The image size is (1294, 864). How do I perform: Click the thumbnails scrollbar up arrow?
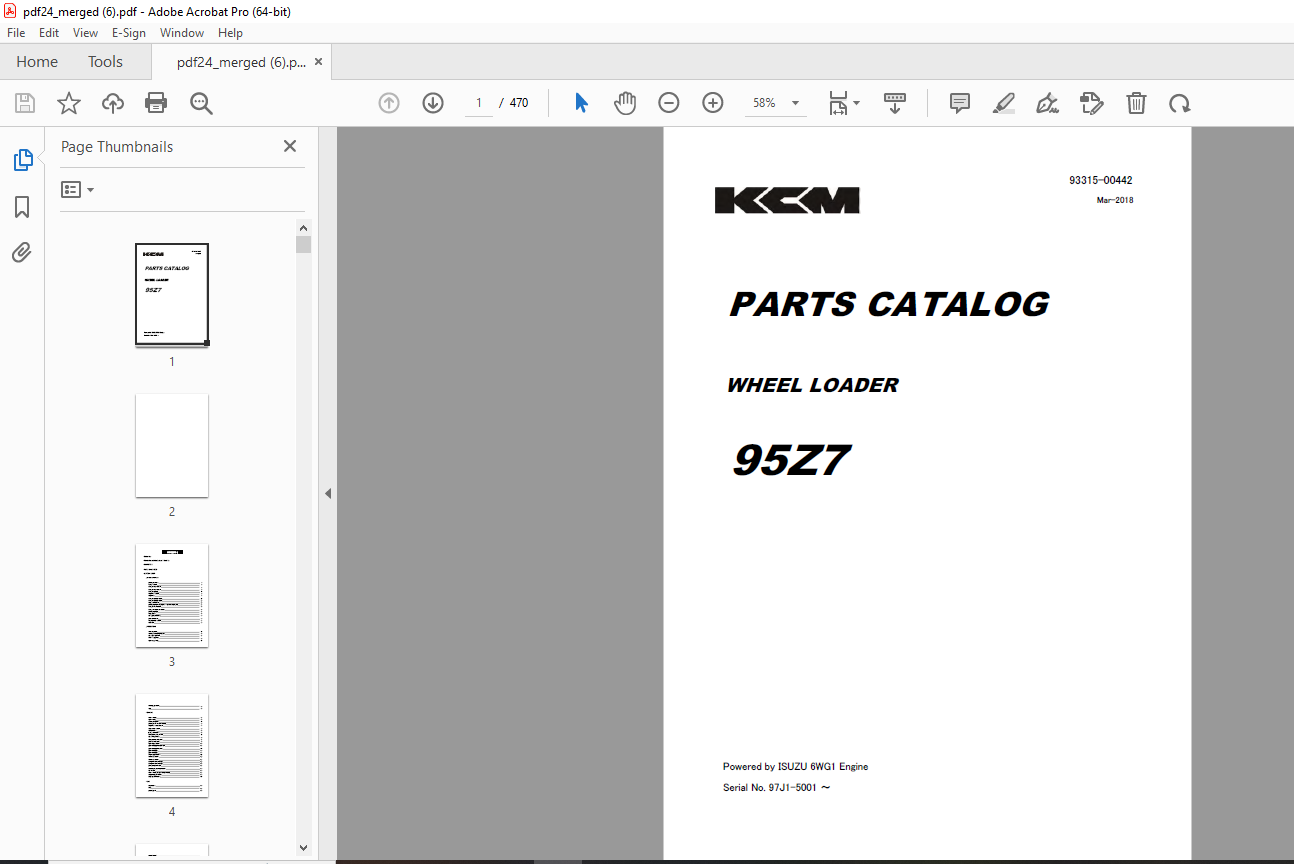[x=304, y=226]
